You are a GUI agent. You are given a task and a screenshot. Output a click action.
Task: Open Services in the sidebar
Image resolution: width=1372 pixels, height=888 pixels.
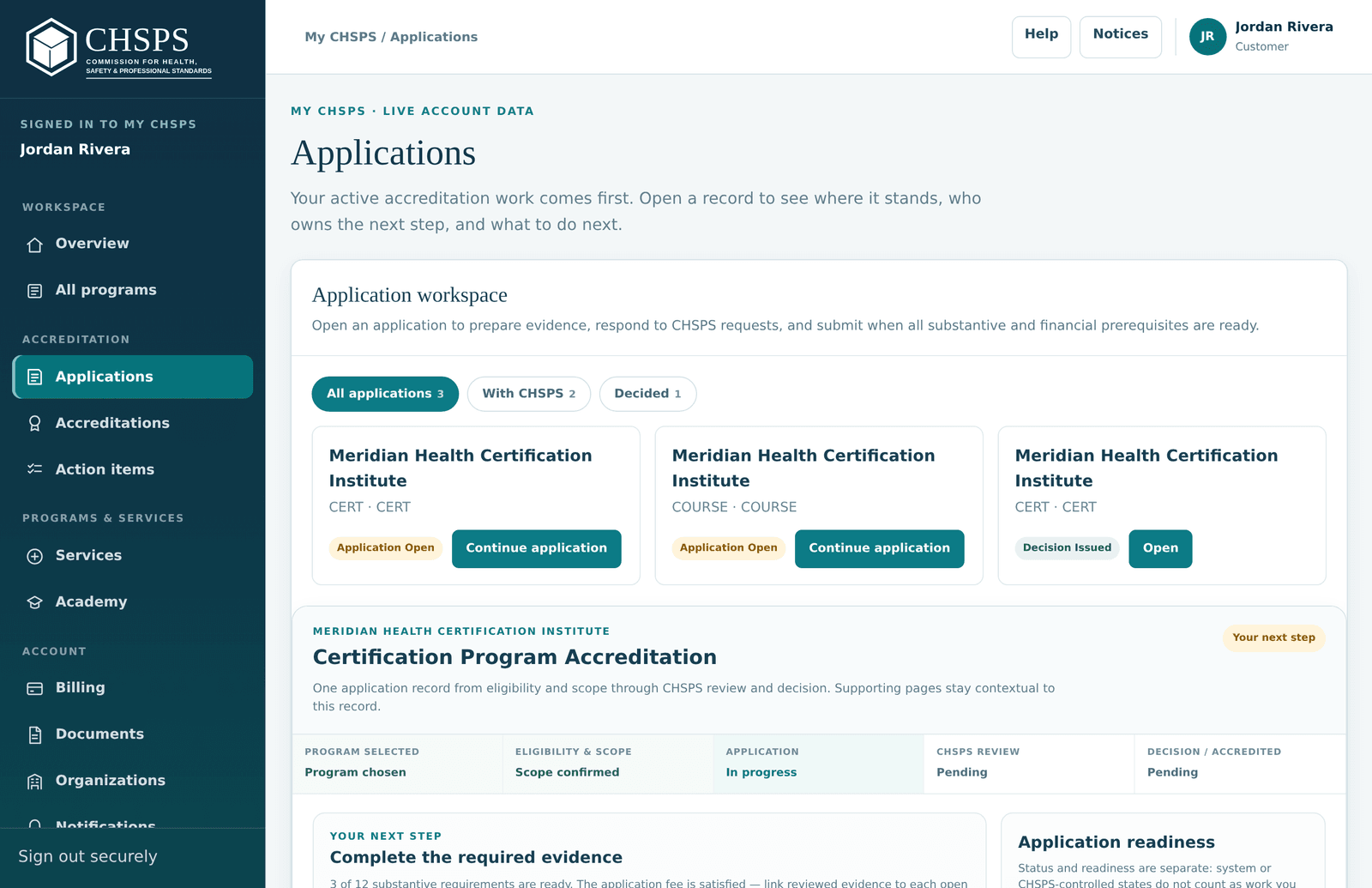coord(133,555)
